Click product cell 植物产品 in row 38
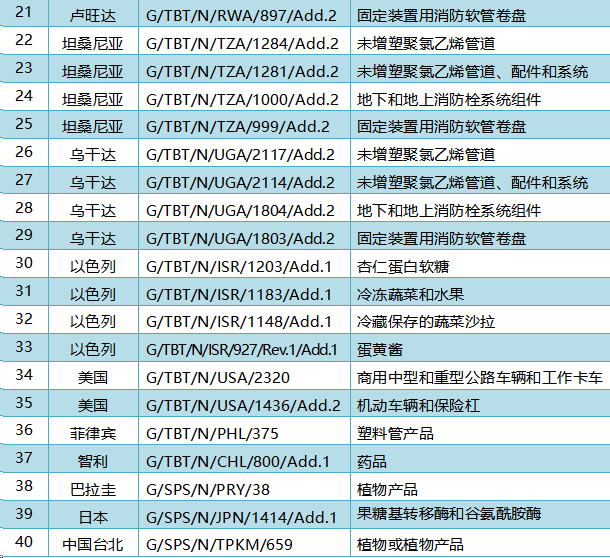The image size is (610, 558). [480, 487]
